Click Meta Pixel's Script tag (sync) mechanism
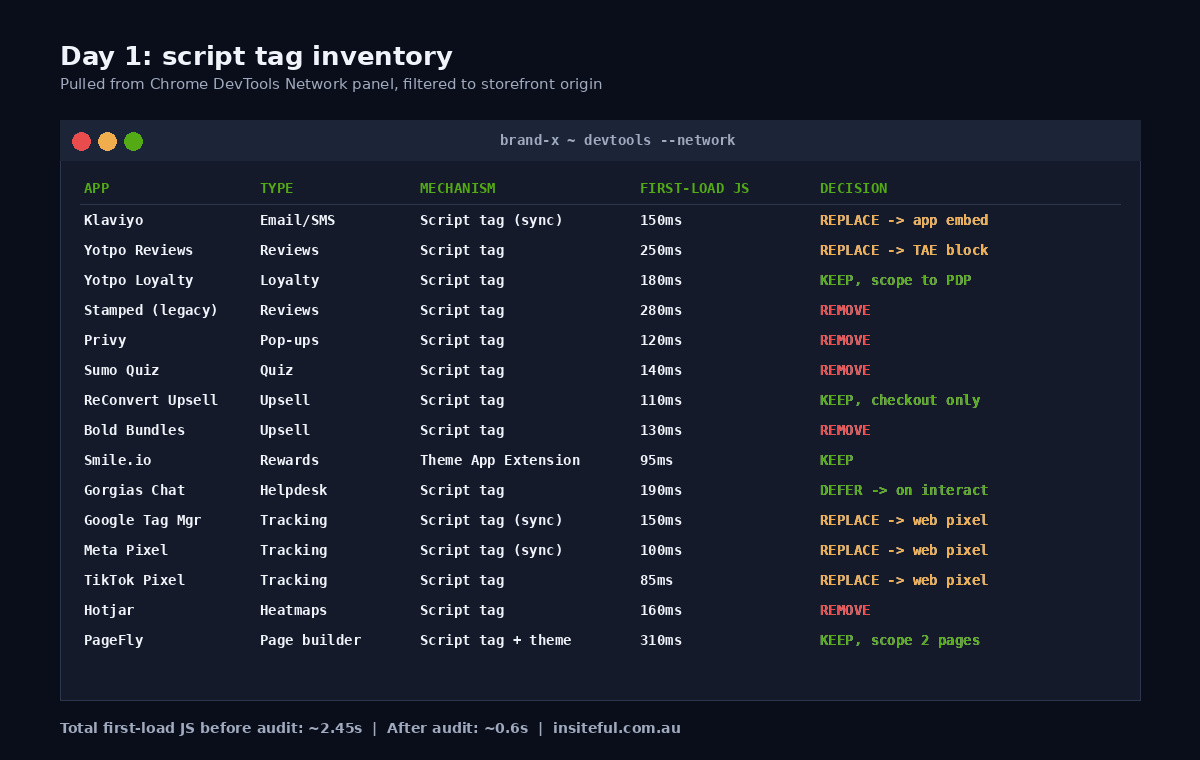The height and width of the screenshot is (760, 1200). coord(491,550)
